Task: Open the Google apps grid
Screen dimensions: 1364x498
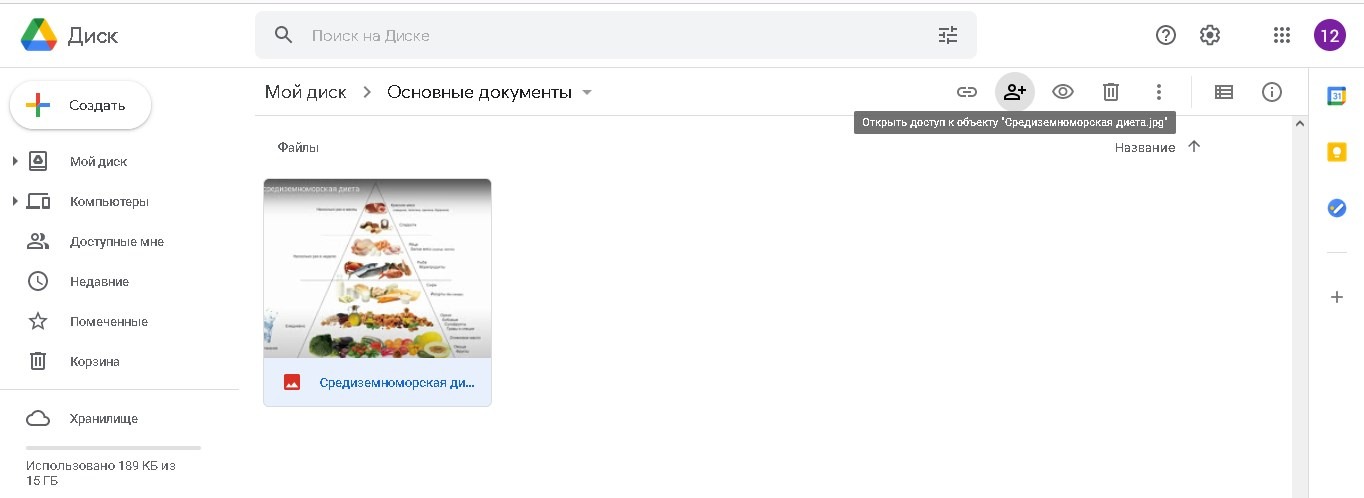Action: (1282, 35)
